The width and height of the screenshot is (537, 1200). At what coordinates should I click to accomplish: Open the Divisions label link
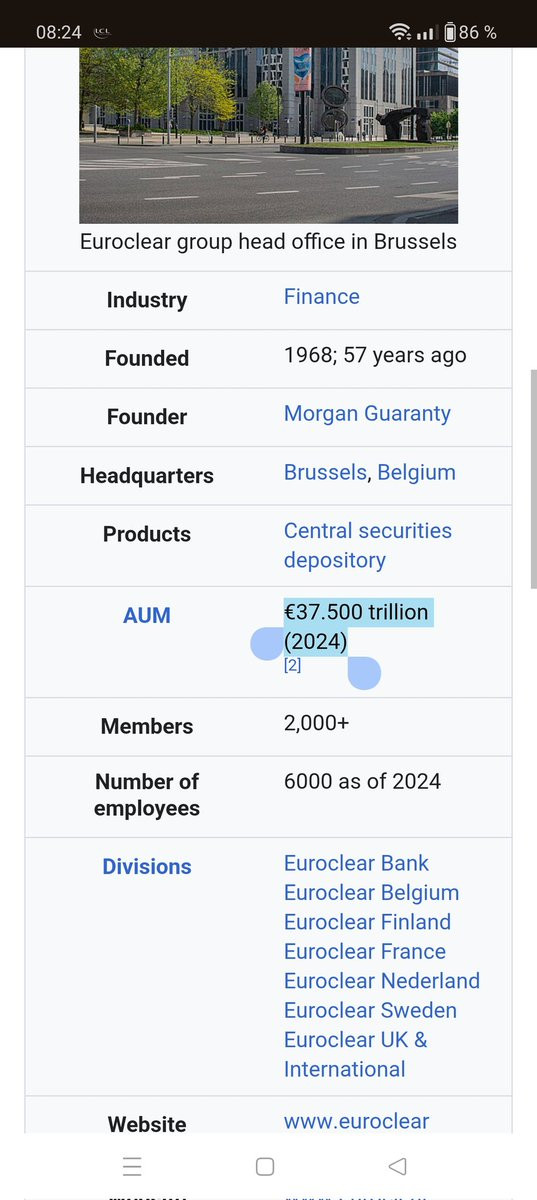click(x=147, y=867)
